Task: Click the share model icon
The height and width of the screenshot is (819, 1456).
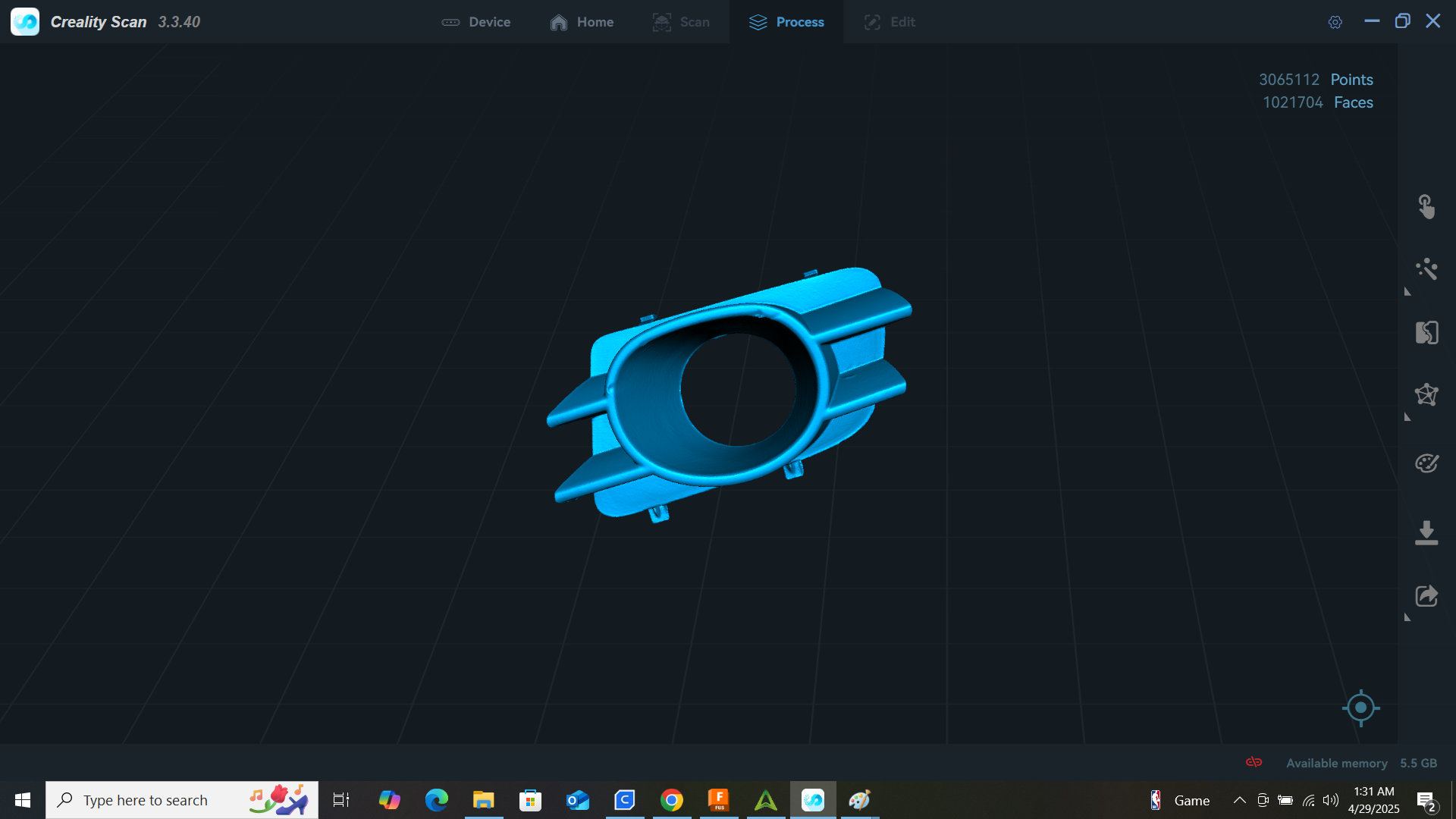Action: point(1426,596)
